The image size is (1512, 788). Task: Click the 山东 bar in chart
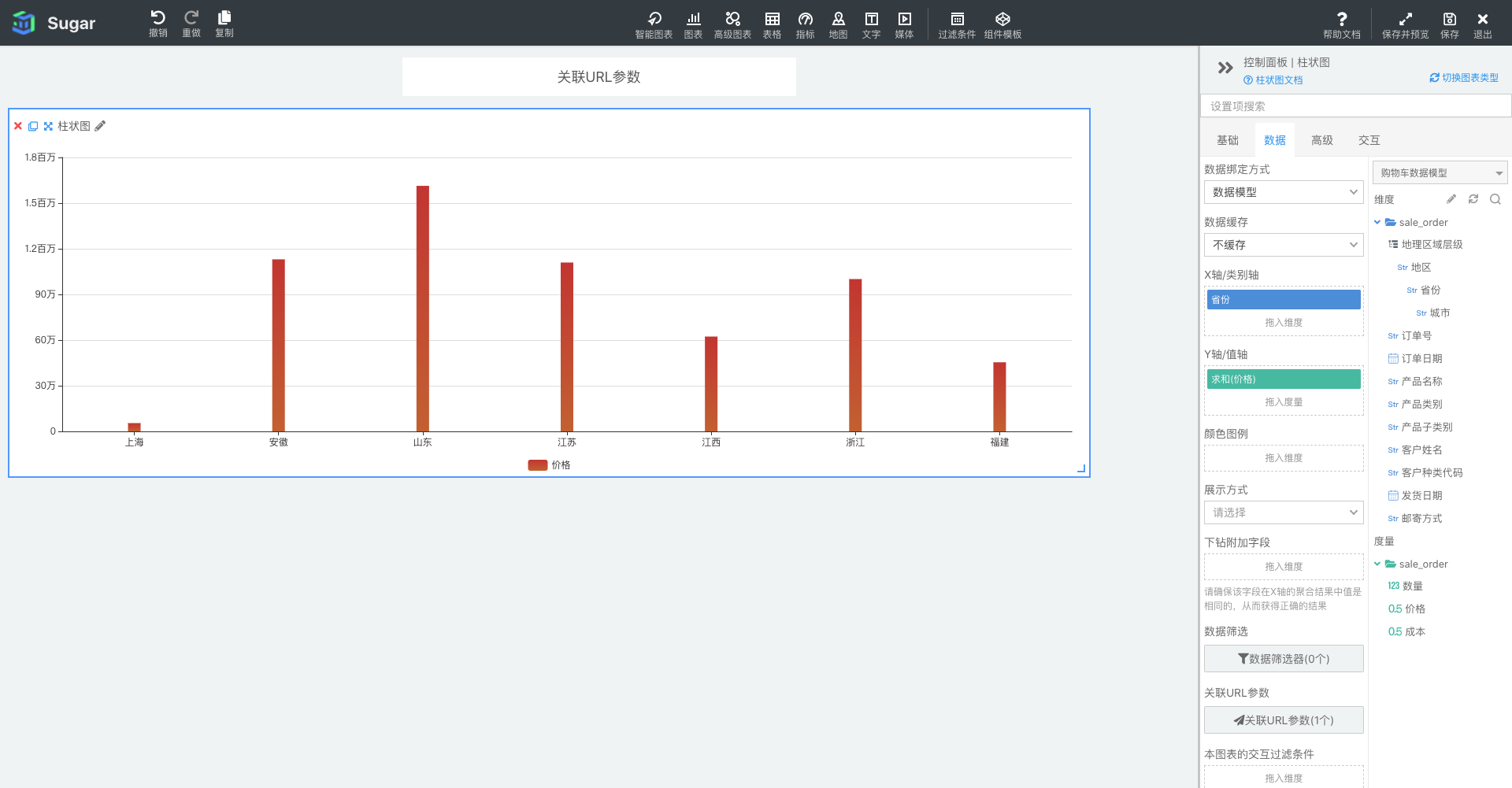(x=423, y=309)
